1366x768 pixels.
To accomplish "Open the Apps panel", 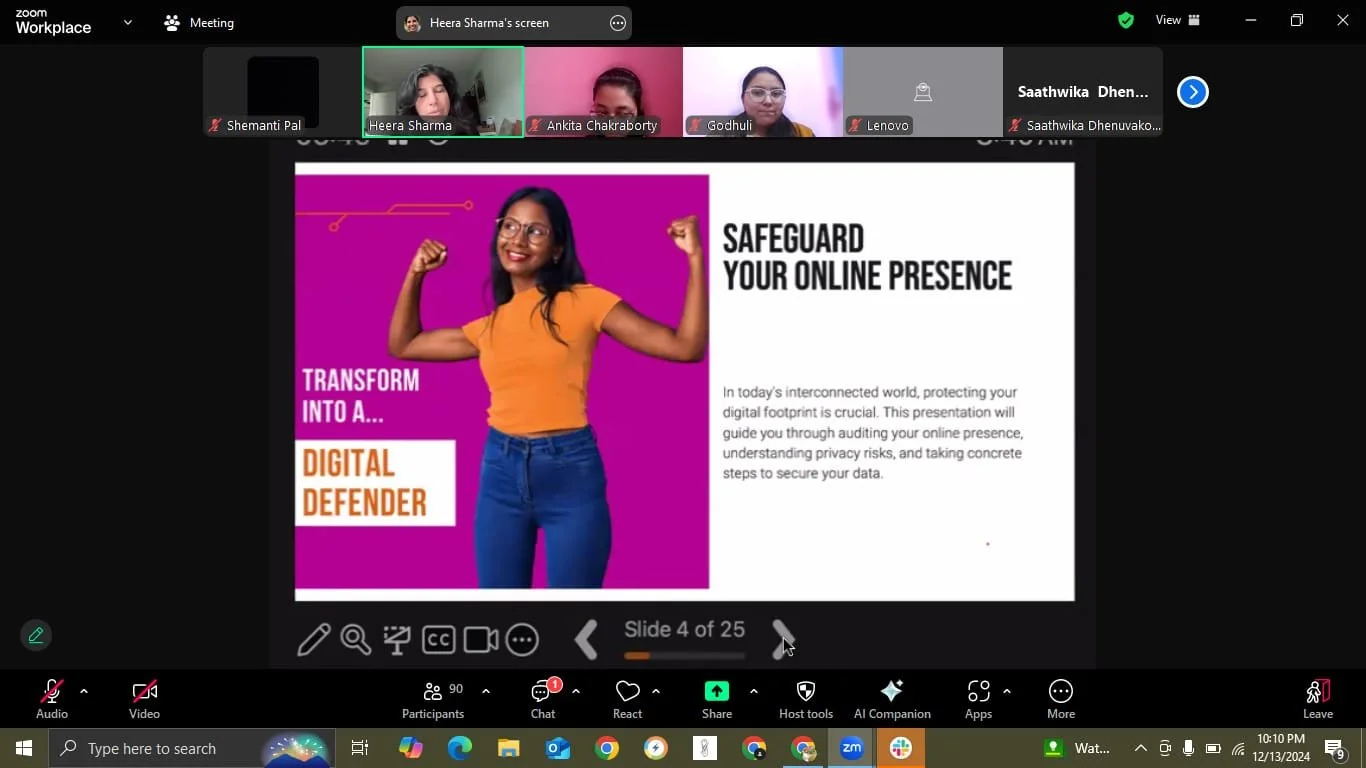I will click(978, 699).
